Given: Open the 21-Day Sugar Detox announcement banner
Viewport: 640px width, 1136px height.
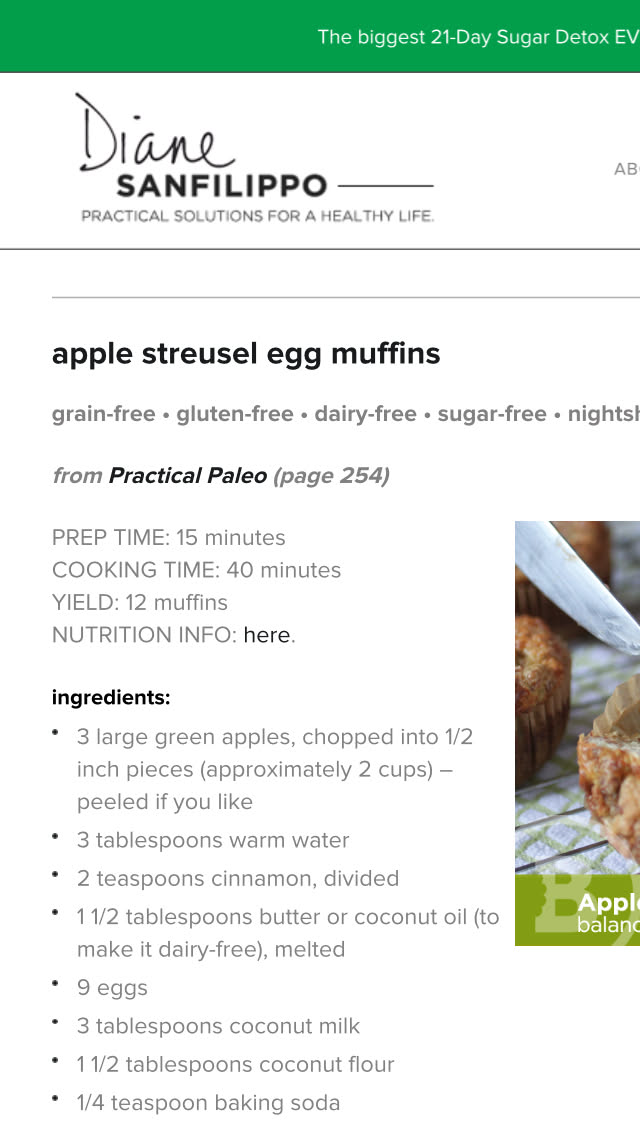Looking at the screenshot, I should pos(478,37).
